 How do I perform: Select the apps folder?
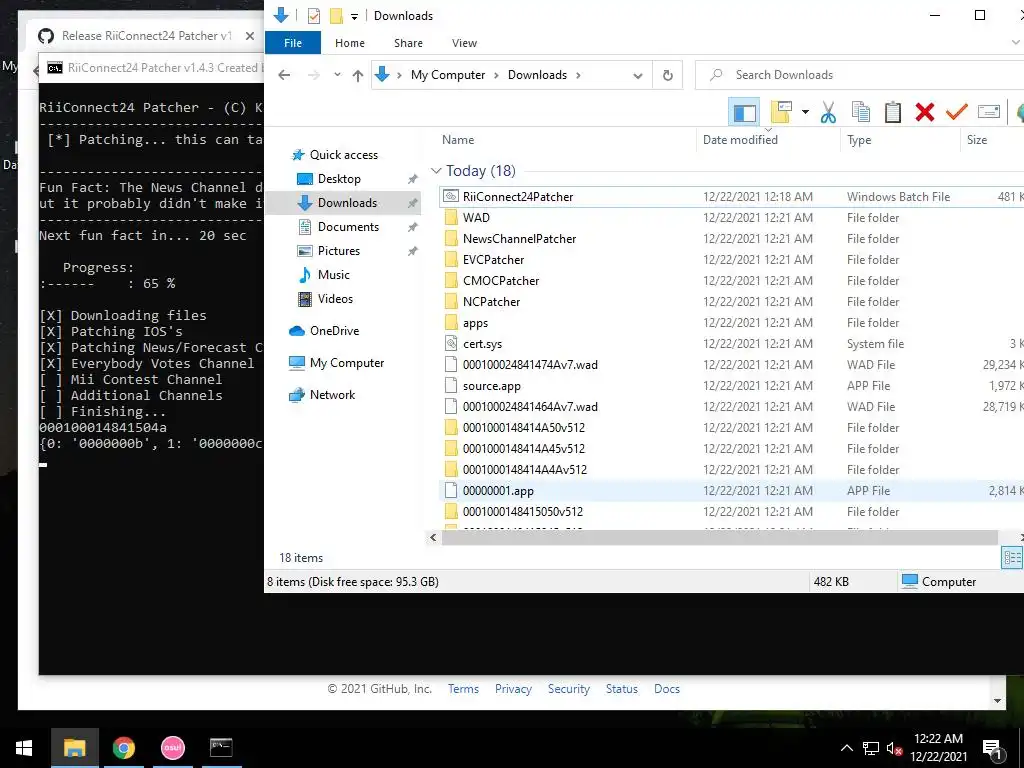(x=475, y=323)
